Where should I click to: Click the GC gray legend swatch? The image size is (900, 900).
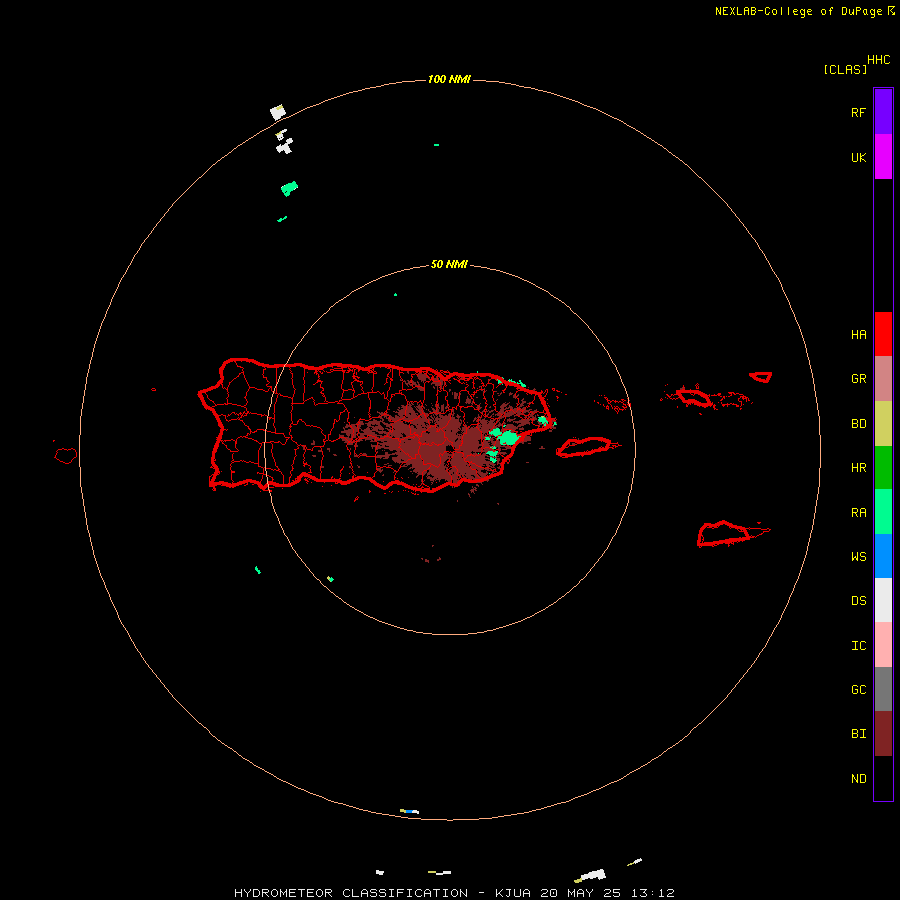tap(883, 689)
